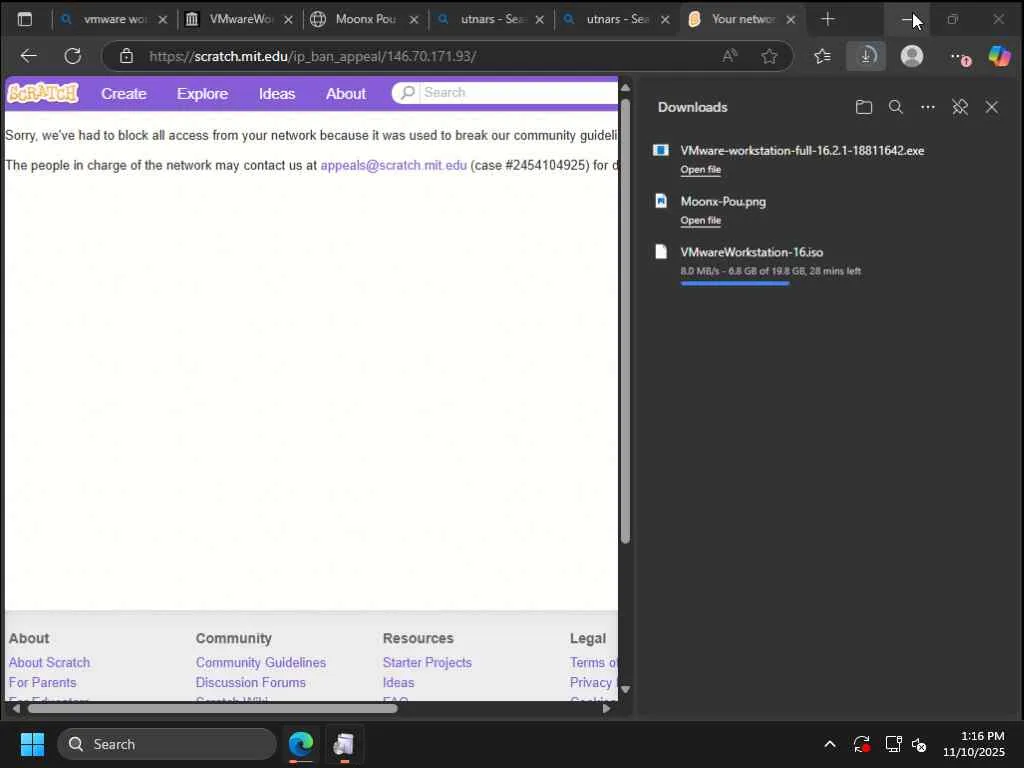Click the ISO download progress bar

point(735,283)
